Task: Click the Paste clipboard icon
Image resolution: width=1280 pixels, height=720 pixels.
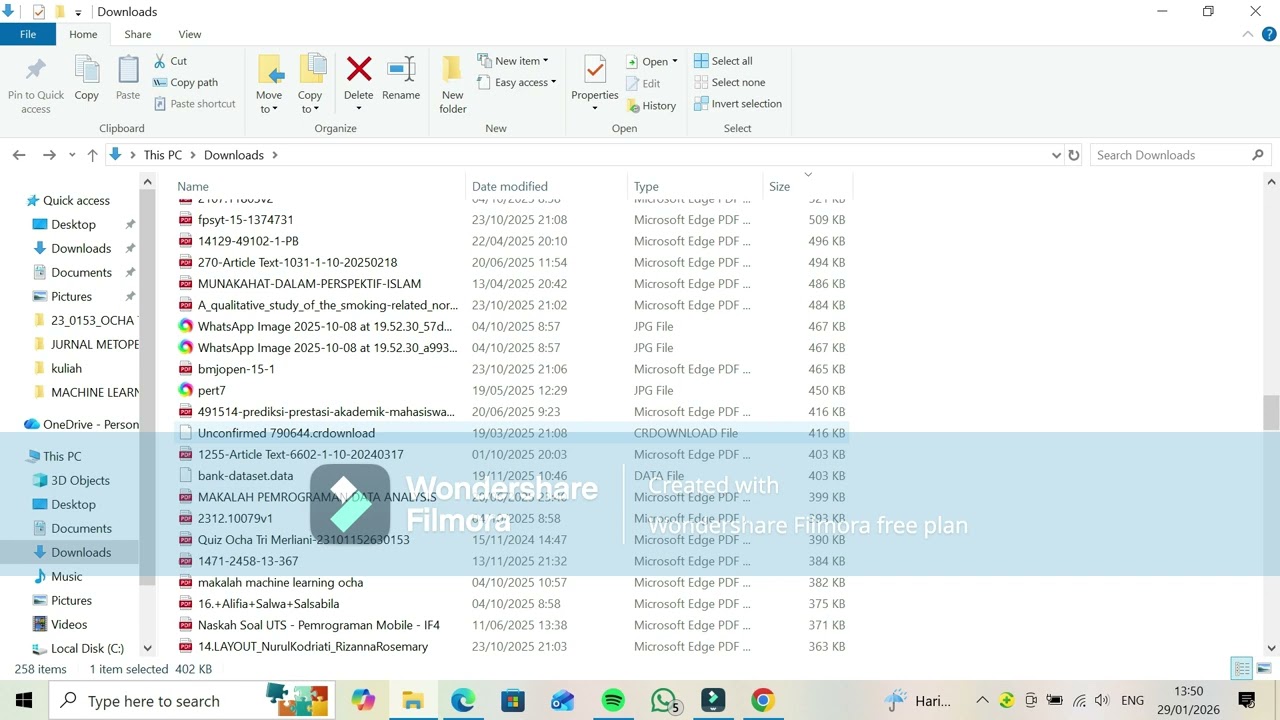Action: [128, 70]
